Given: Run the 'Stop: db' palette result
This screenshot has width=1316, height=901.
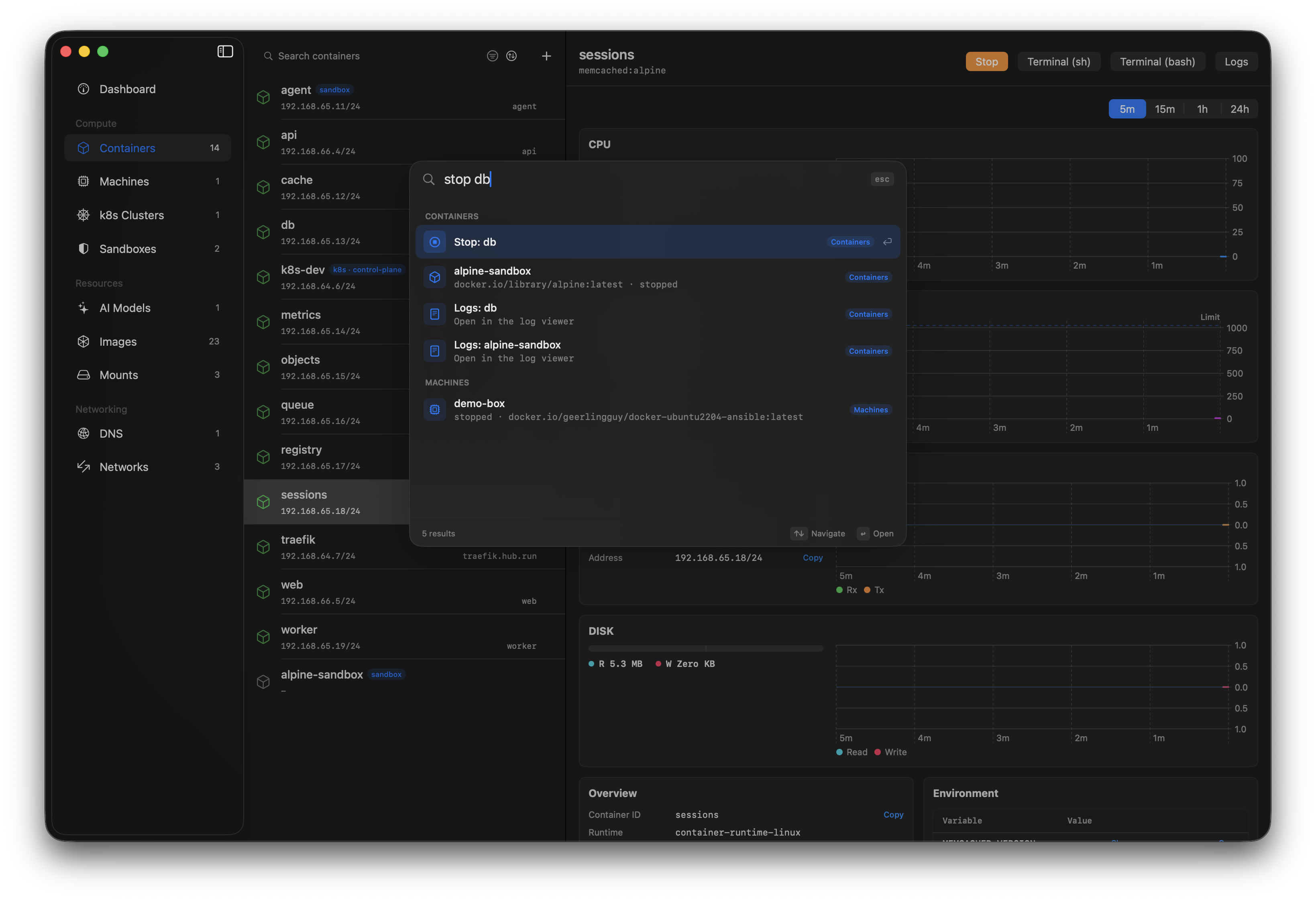Looking at the screenshot, I should (658, 242).
